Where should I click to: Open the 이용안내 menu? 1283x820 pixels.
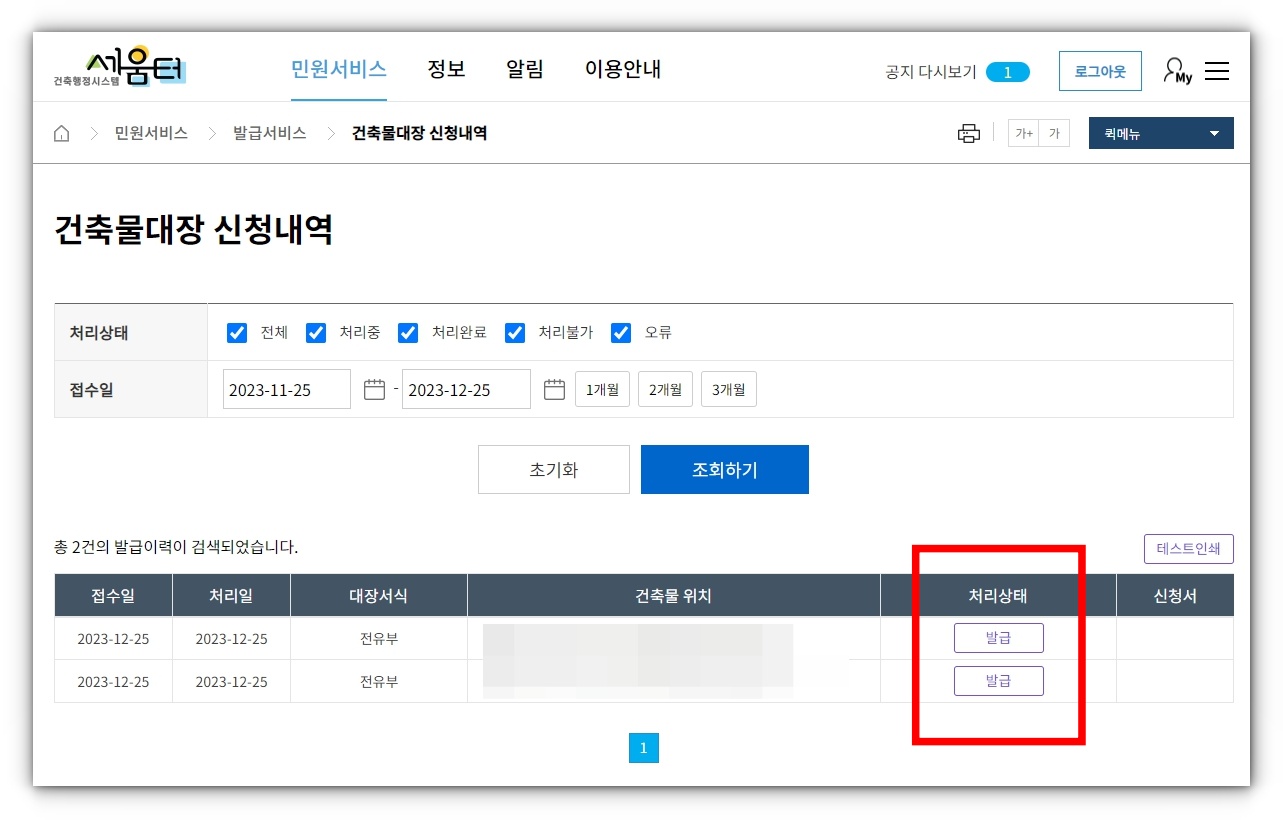pyautogui.click(x=621, y=68)
